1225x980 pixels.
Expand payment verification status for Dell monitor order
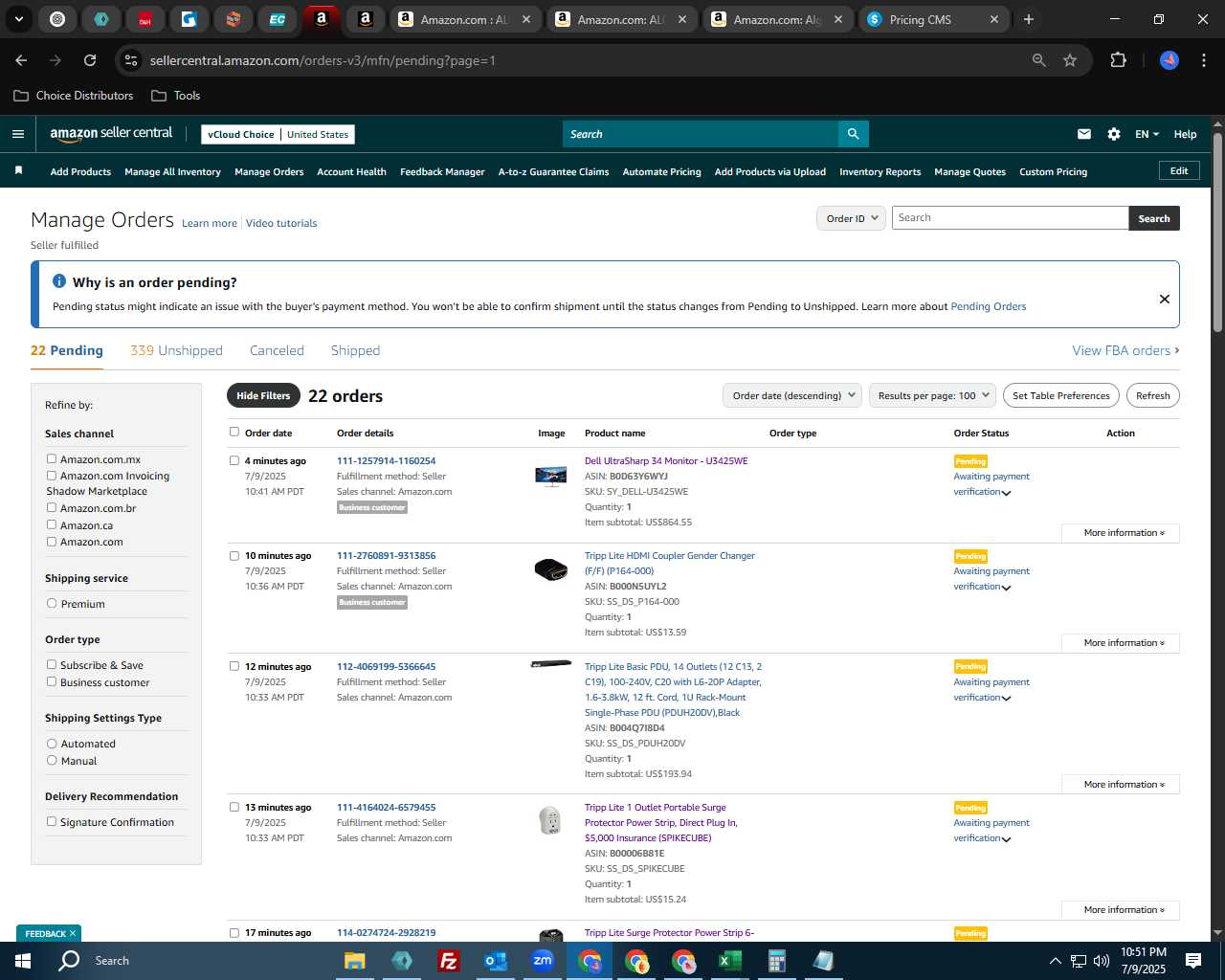[1006, 493]
